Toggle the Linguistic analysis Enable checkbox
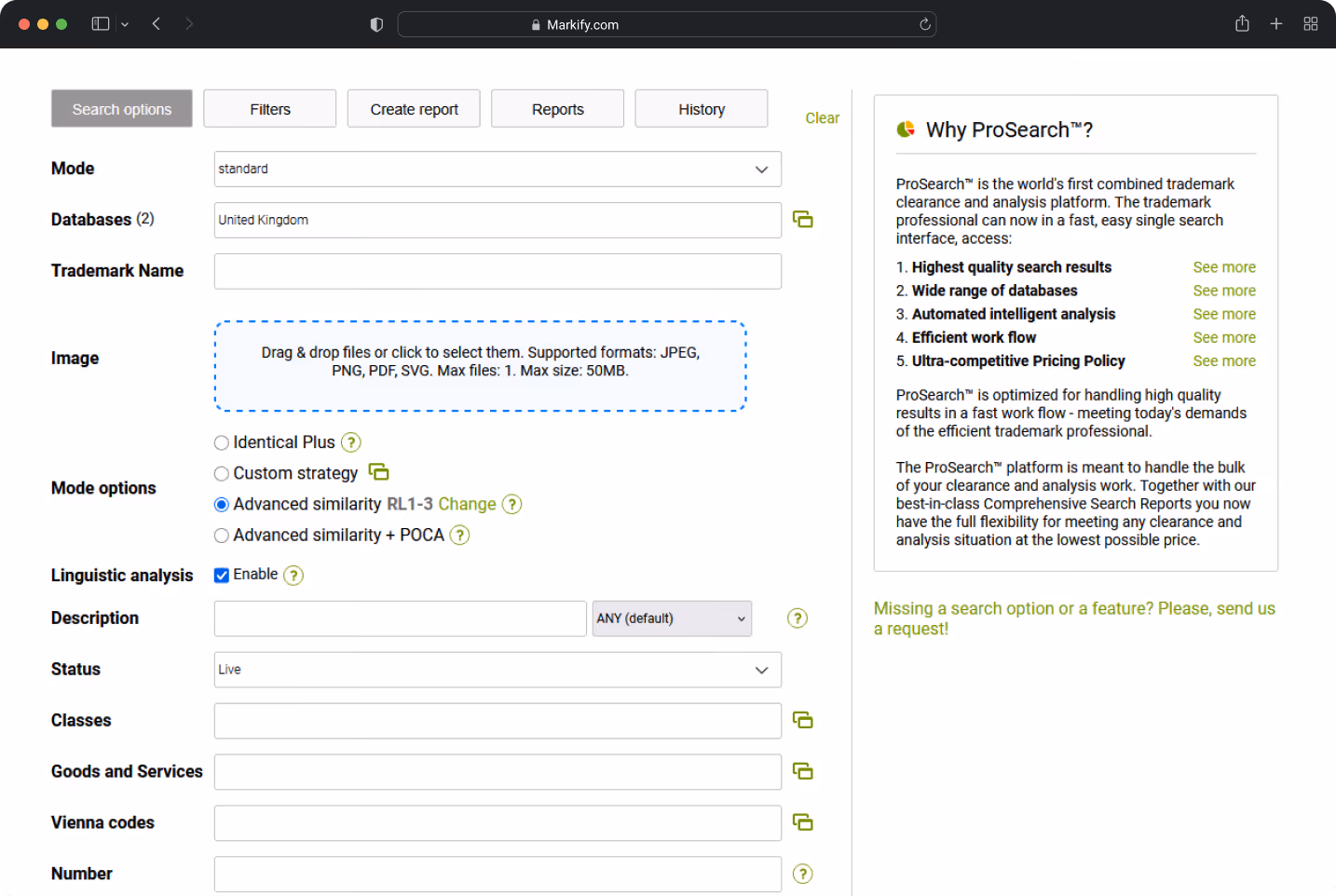The image size is (1336, 896). coord(222,575)
